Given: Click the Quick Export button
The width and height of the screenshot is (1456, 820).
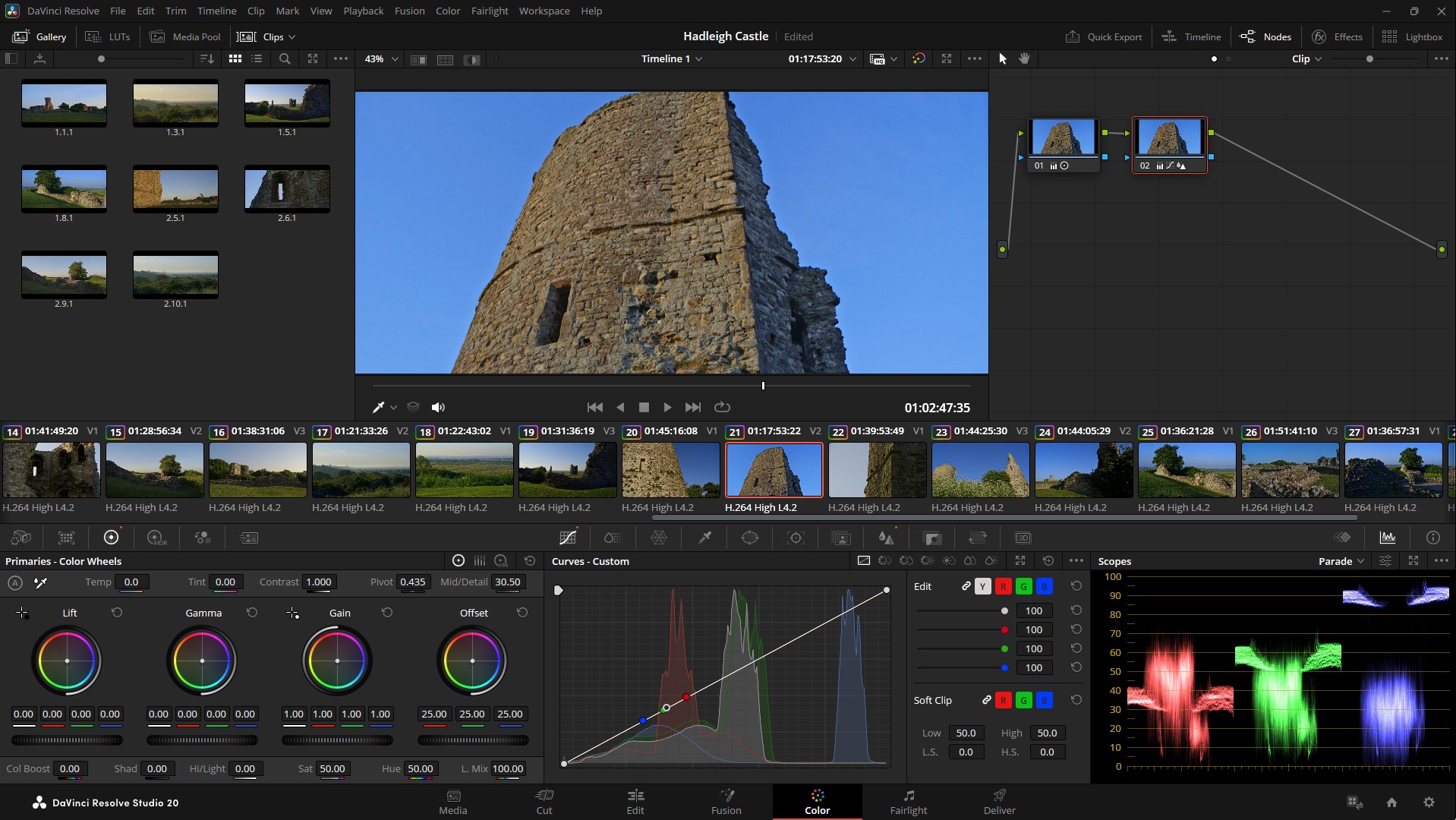Looking at the screenshot, I should [x=1105, y=36].
